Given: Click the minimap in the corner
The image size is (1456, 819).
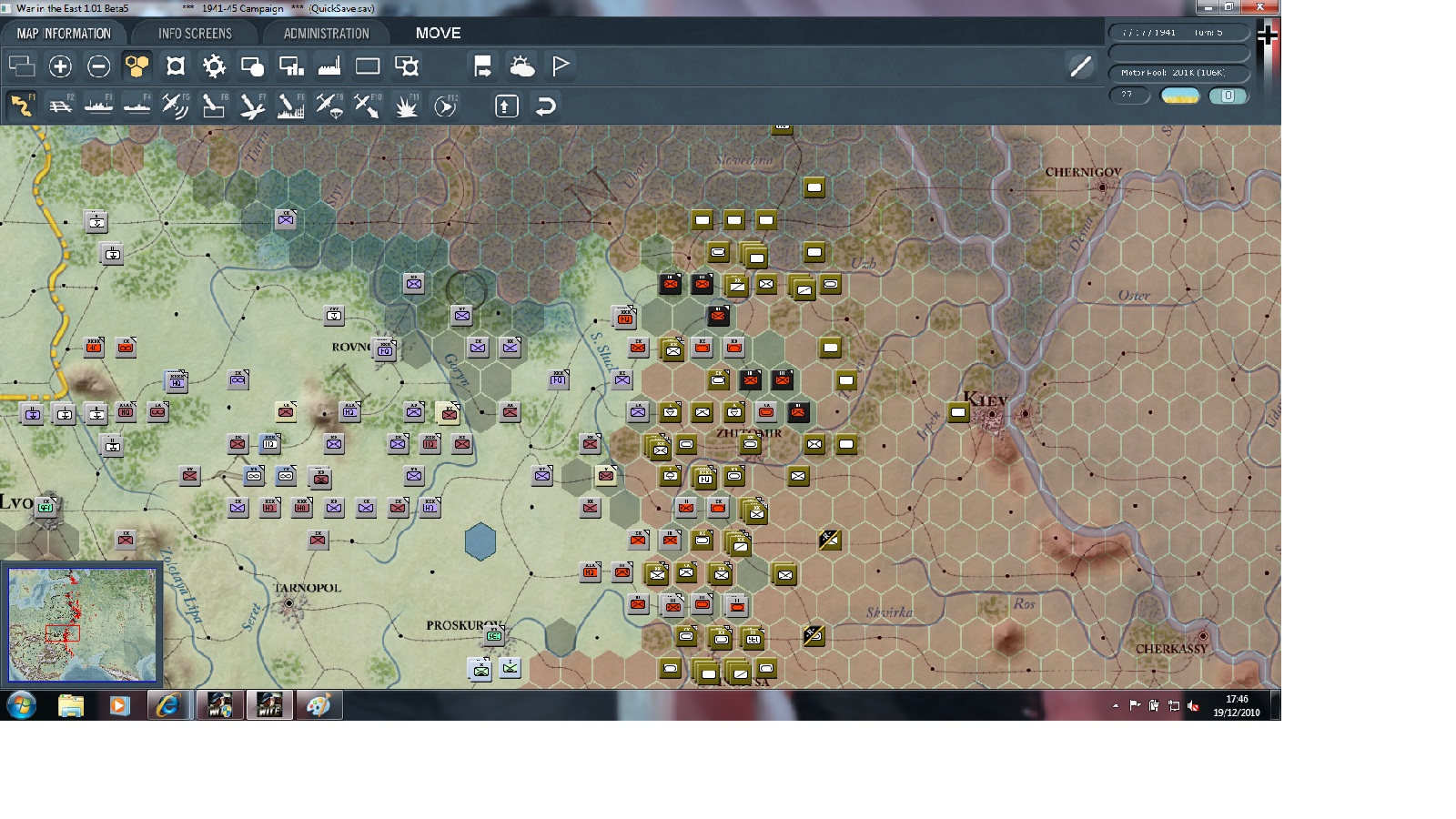Looking at the screenshot, I should coord(82,624).
